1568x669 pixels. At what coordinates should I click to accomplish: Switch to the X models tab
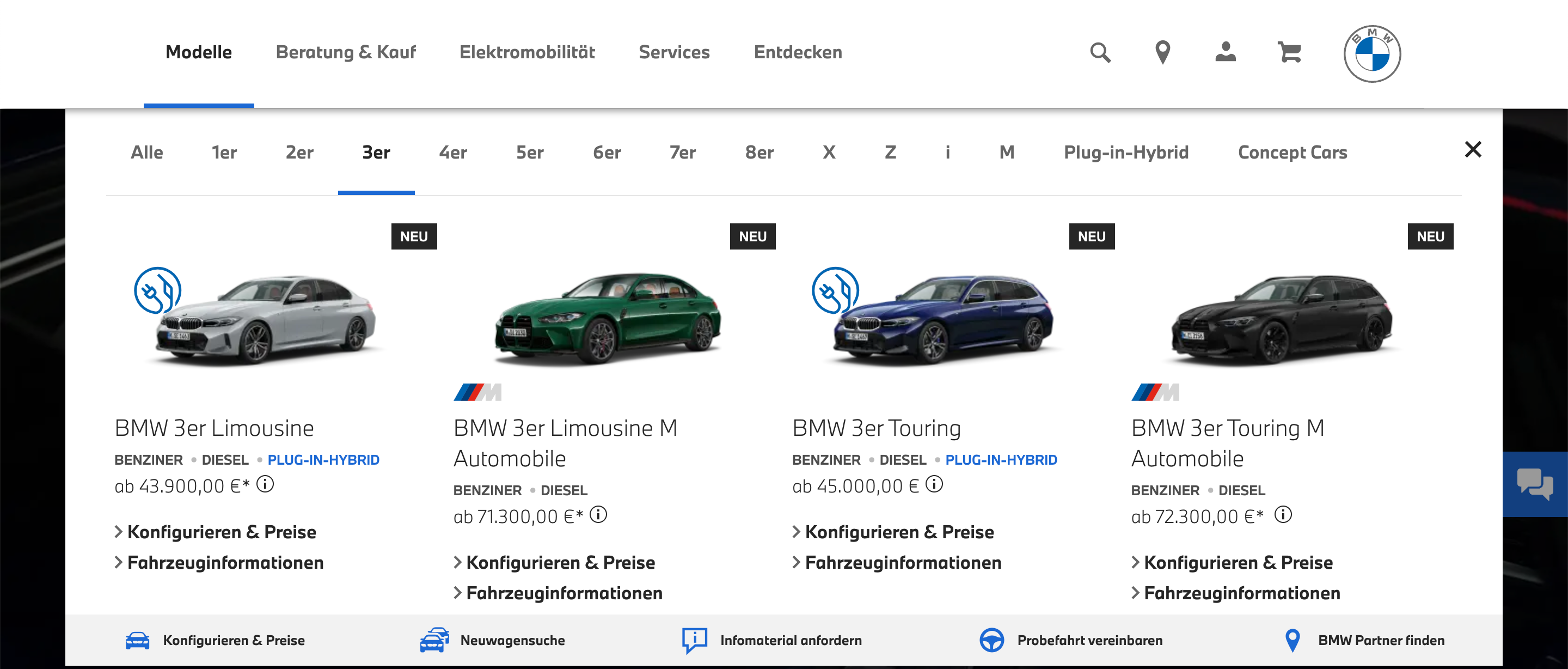829,153
